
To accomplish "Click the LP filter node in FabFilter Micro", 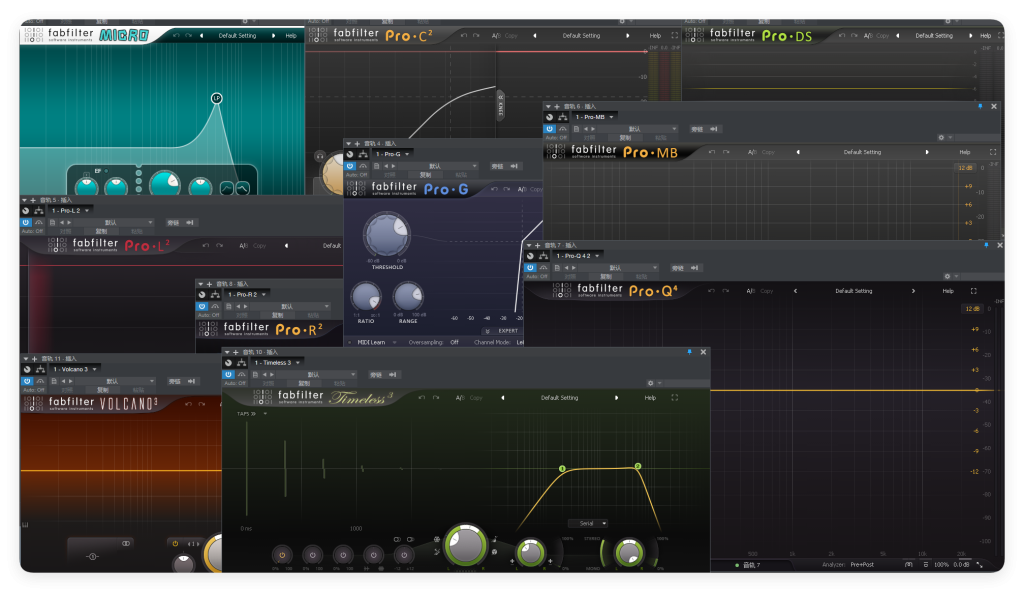I will tap(217, 98).
